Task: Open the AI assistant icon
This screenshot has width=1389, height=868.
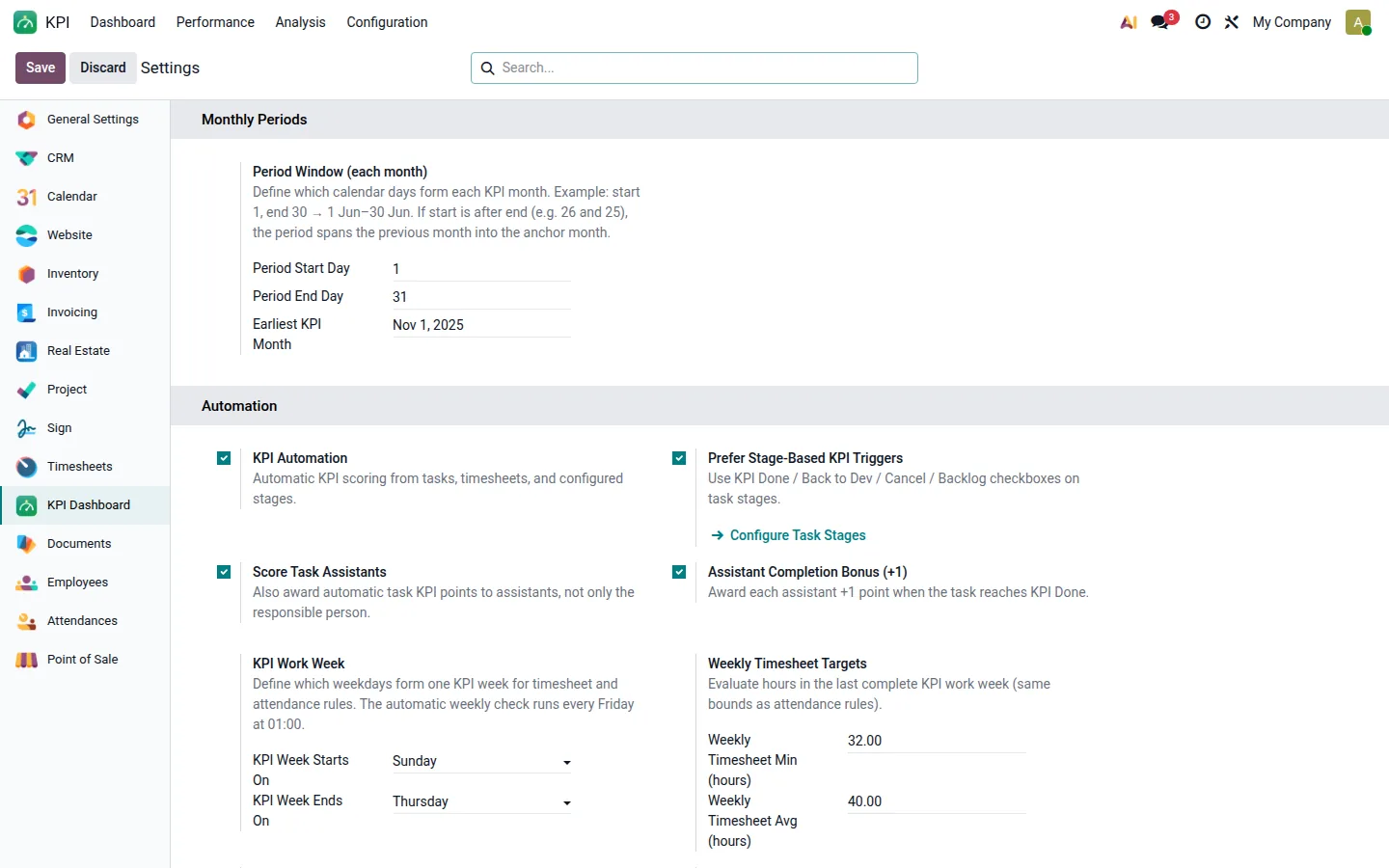Action: [1129, 22]
